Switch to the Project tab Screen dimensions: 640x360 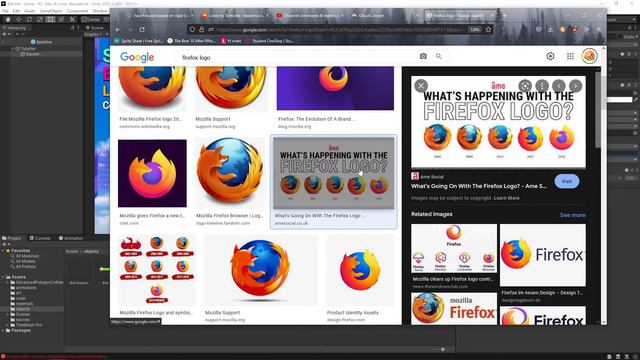coord(12,238)
